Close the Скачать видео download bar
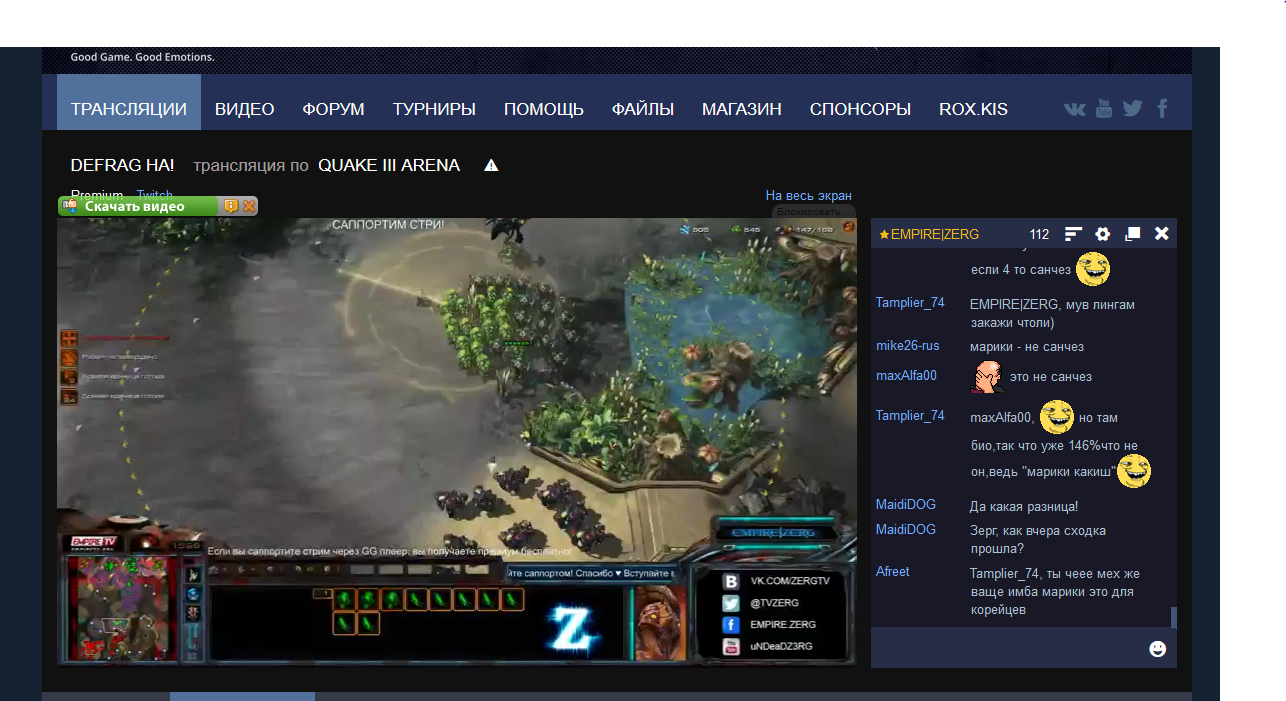This screenshot has height=701, width=1286. (x=249, y=206)
